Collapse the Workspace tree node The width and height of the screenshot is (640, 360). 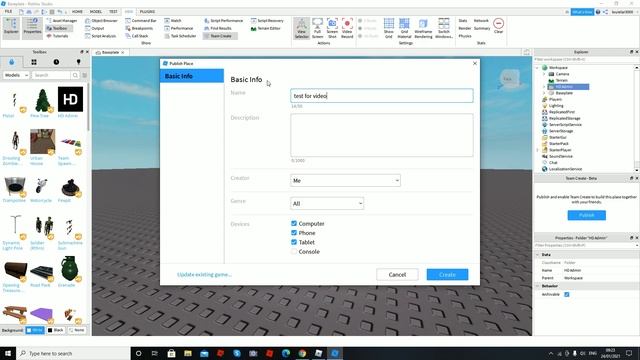click(x=538, y=68)
